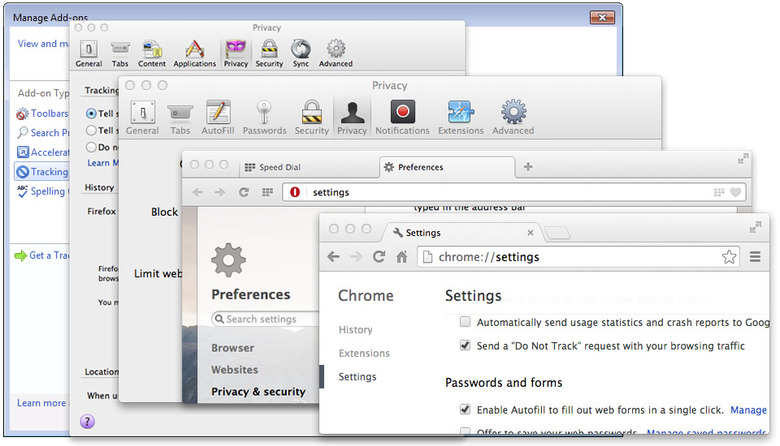Click the Chrome hamburger menu icon

click(x=755, y=257)
